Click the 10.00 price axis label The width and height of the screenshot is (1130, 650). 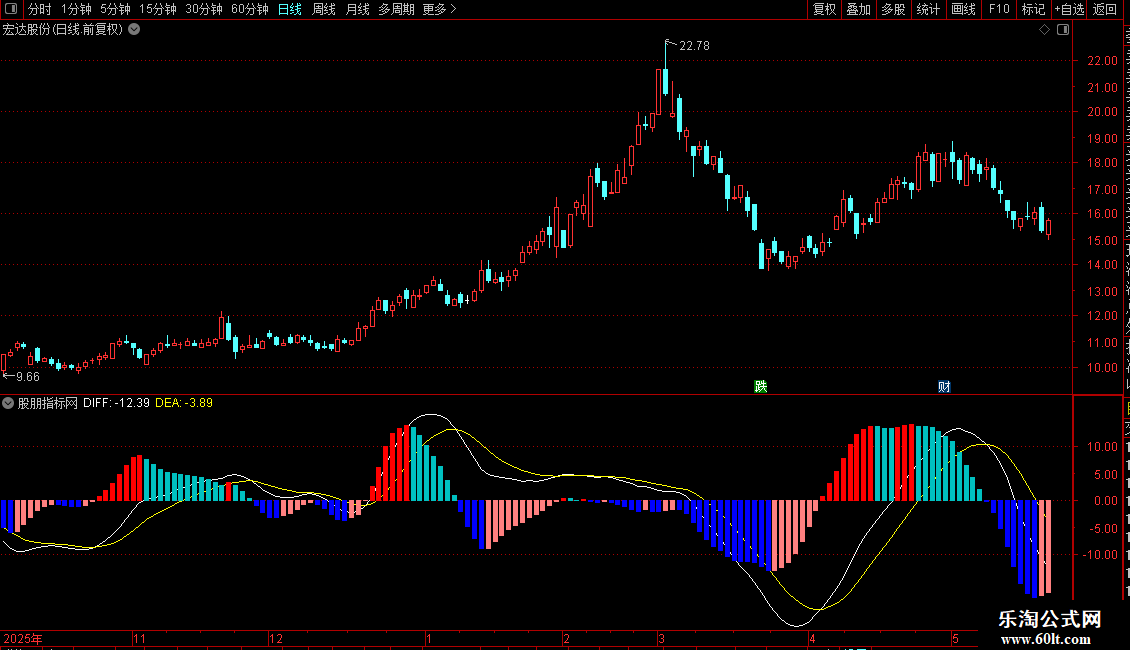pyautogui.click(x=1103, y=368)
